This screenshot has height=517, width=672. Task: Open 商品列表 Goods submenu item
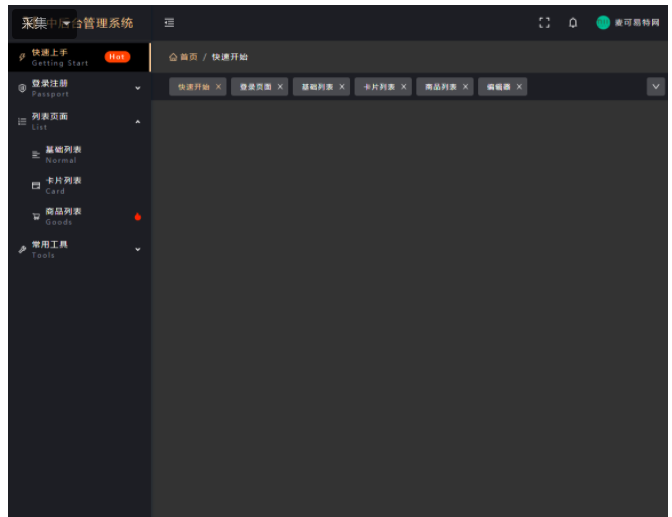point(79,216)
